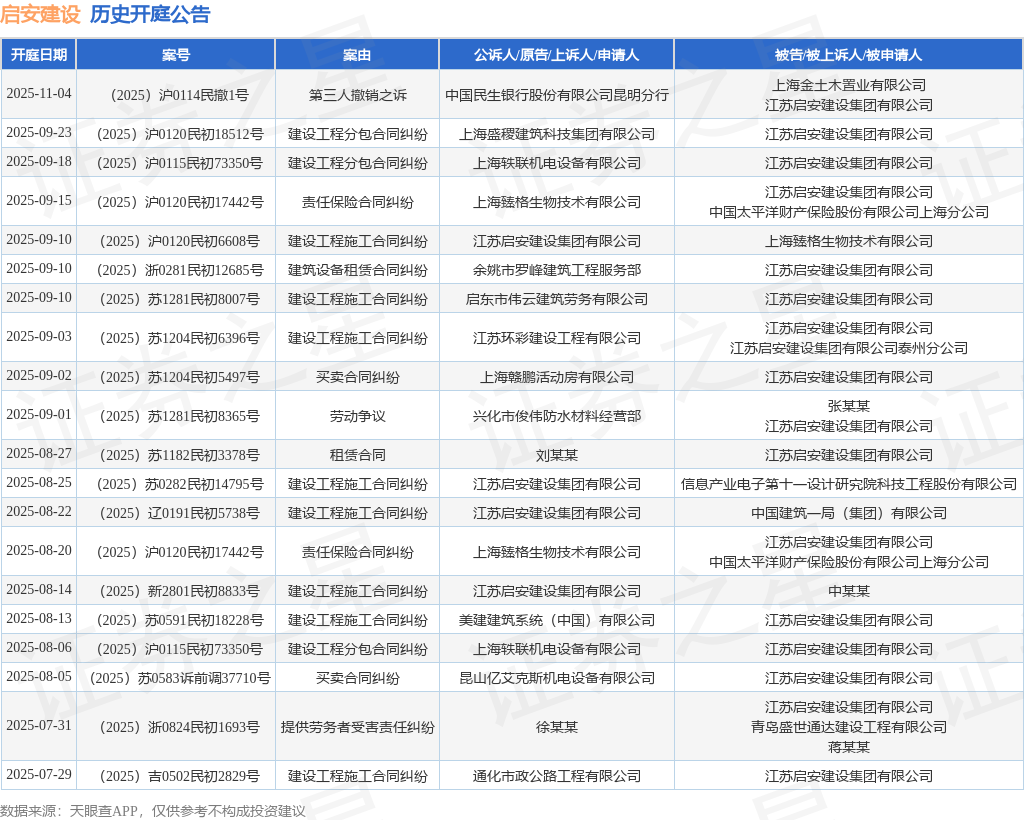Click 刘某某 plaintiff cell

tap(556, 456)
